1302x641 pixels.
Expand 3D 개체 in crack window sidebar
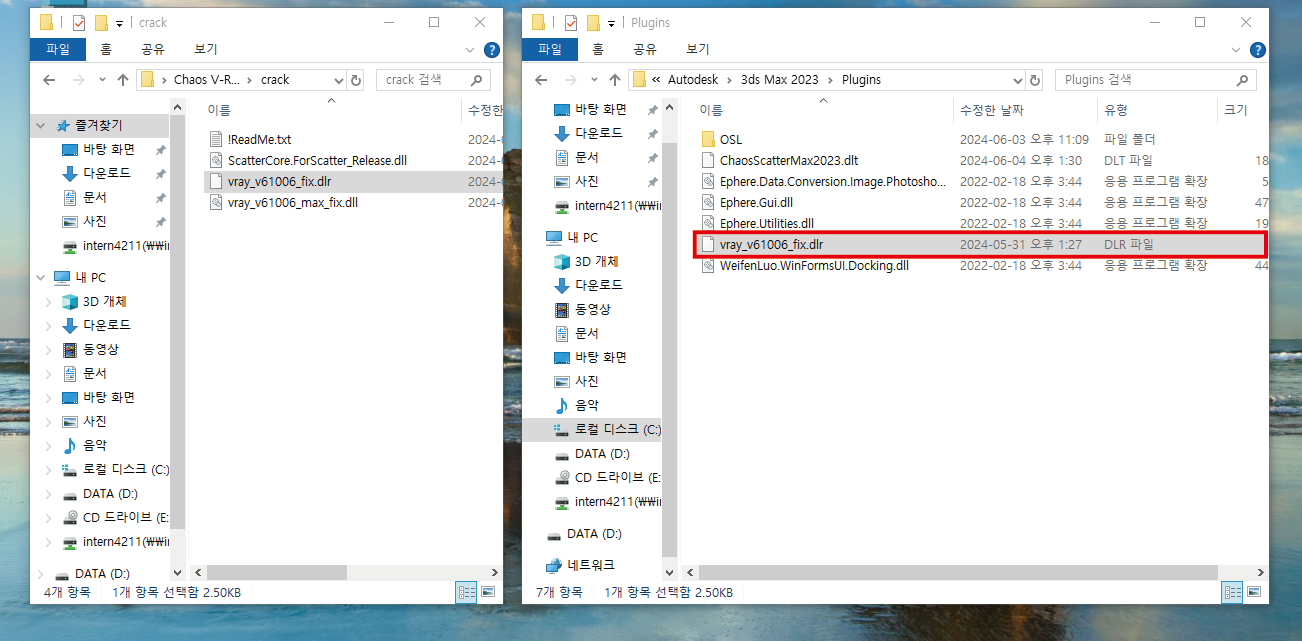tap(50, 302)
